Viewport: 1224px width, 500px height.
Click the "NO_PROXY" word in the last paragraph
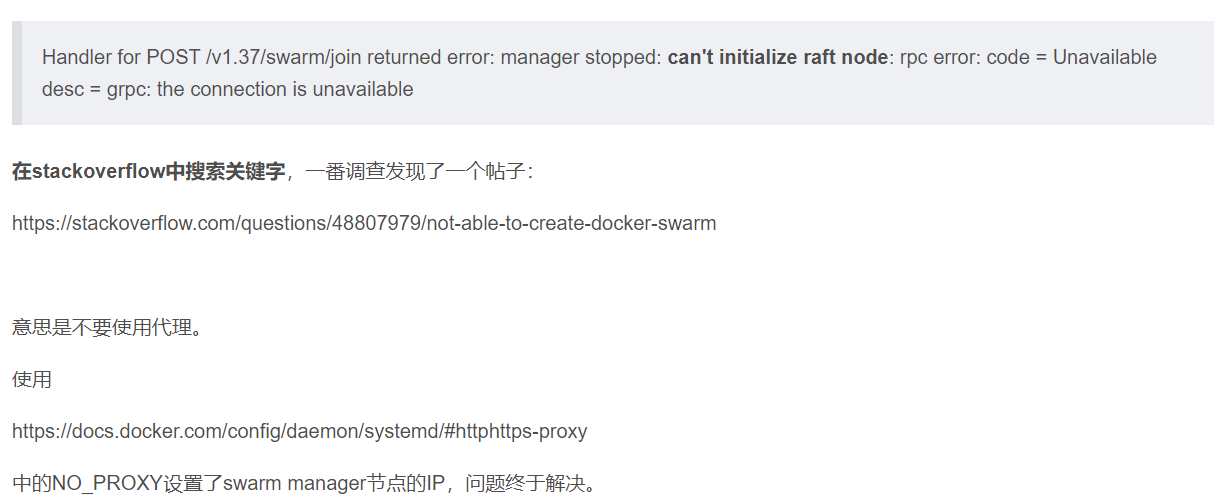(x=109, y=485)
